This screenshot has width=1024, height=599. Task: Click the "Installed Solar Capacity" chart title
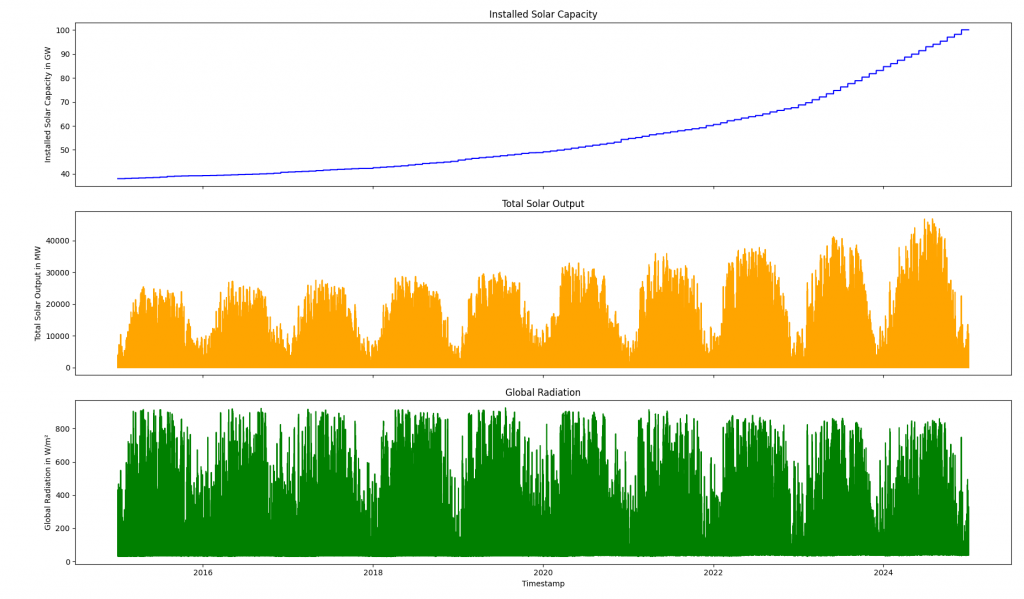543,15
